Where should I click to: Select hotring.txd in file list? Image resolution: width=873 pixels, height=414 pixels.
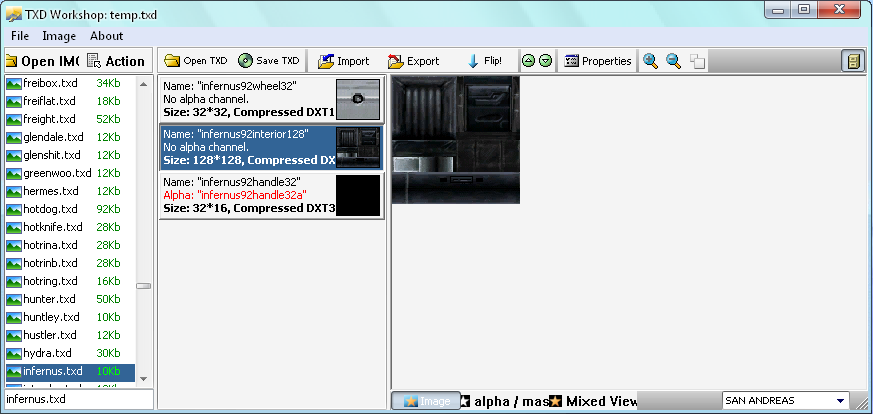coord(70,281)
